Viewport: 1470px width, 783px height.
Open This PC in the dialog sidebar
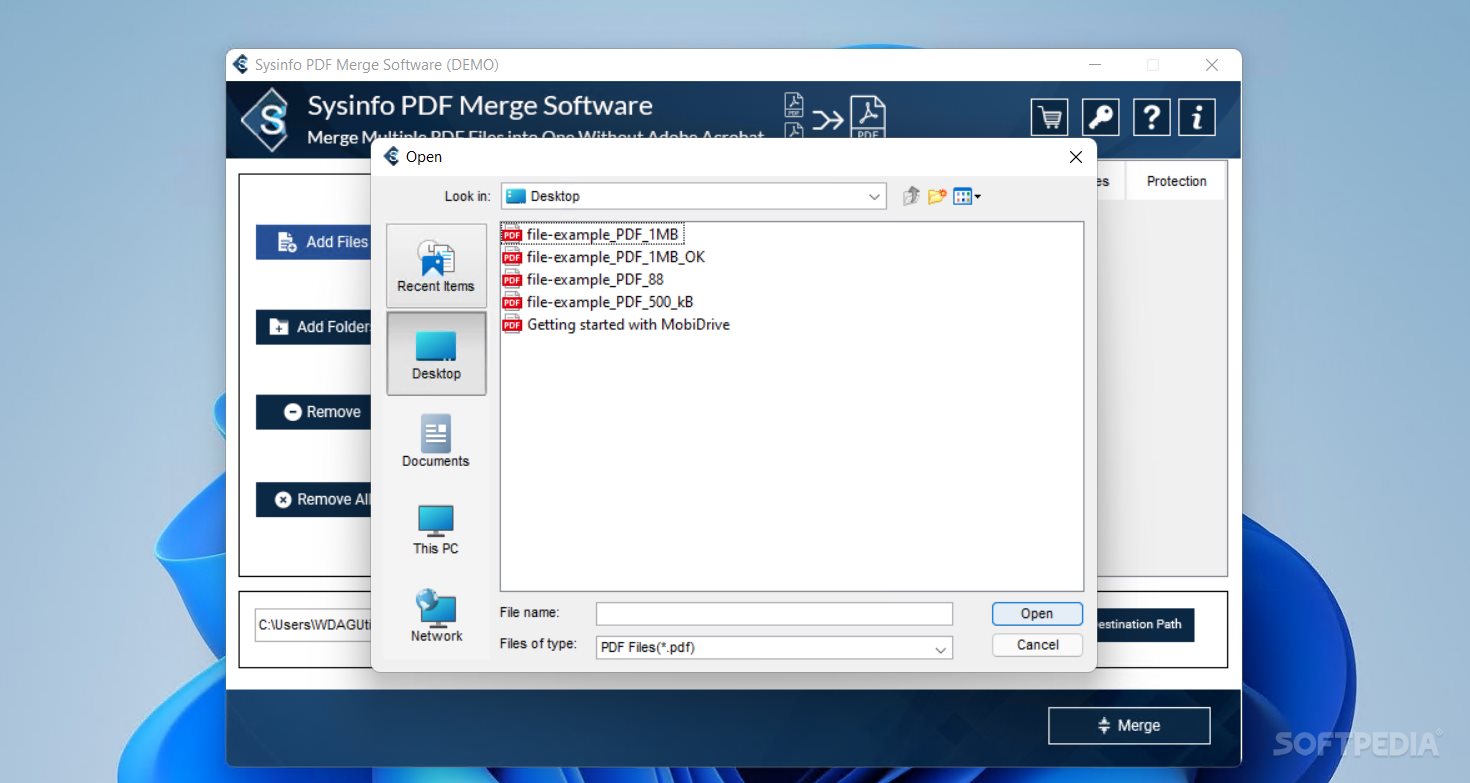coord(436,528)
